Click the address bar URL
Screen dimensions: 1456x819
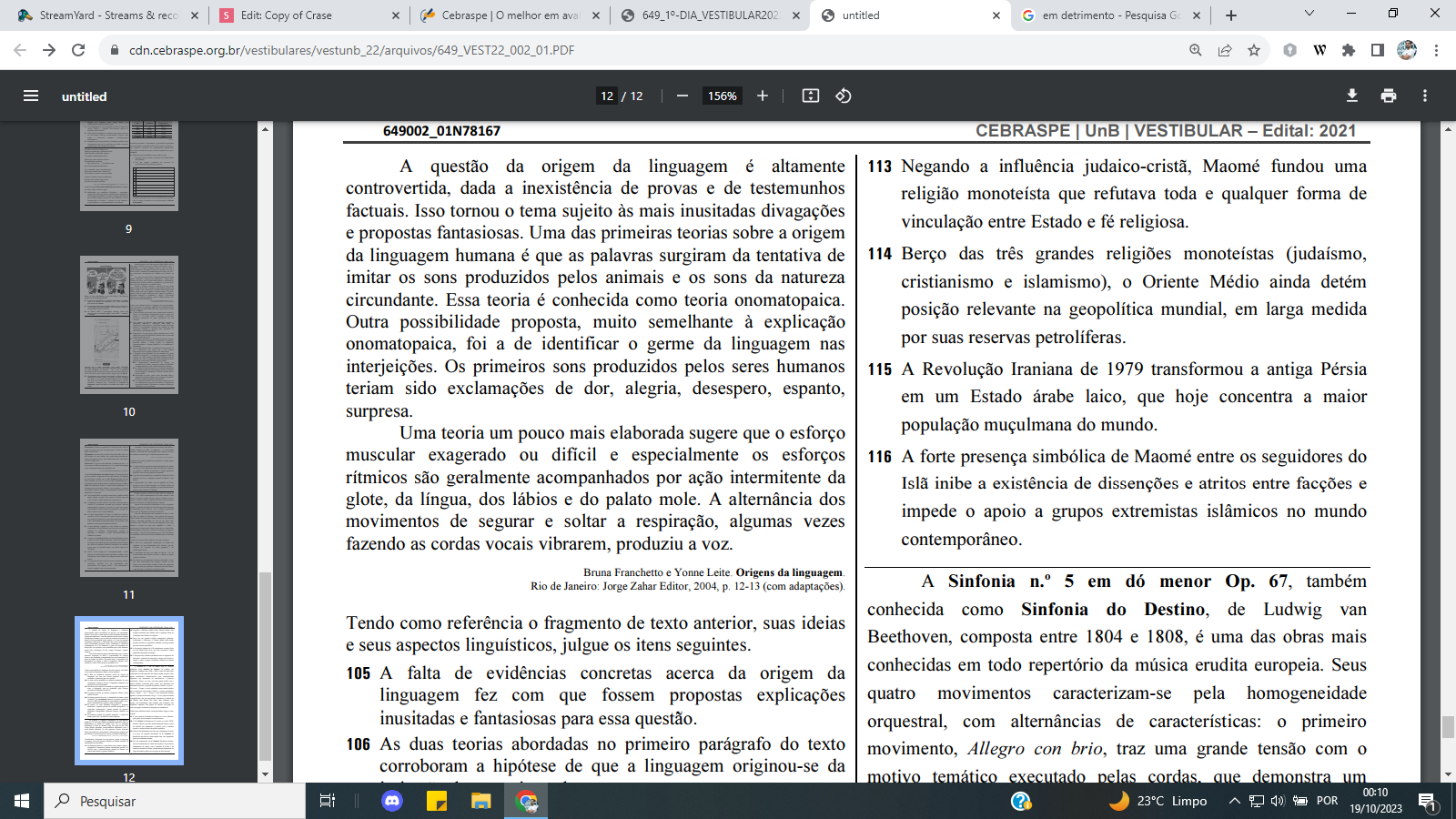(351, 50)
